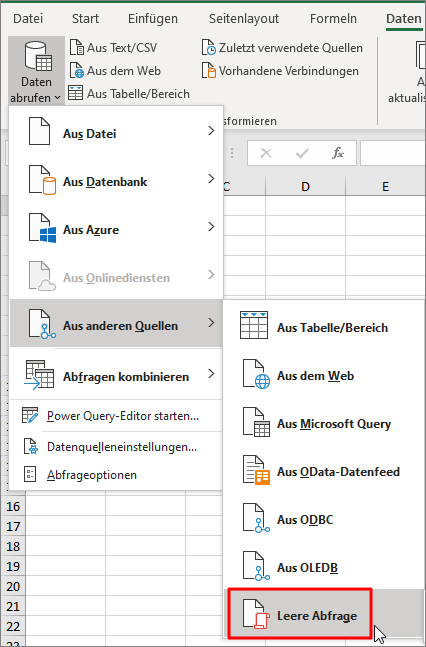
Task: Click the Abfragen kombinieren icon
Action: [x=39, y=375]
